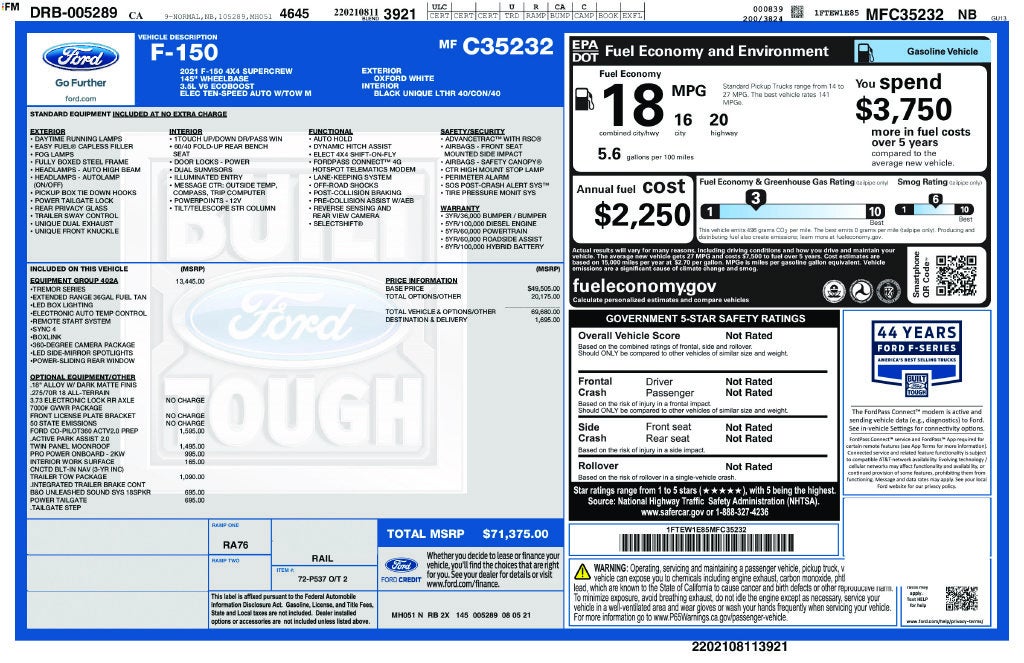
Task: Click the Smartphone QR Code in the EPA label
Action: click(956, 276)
